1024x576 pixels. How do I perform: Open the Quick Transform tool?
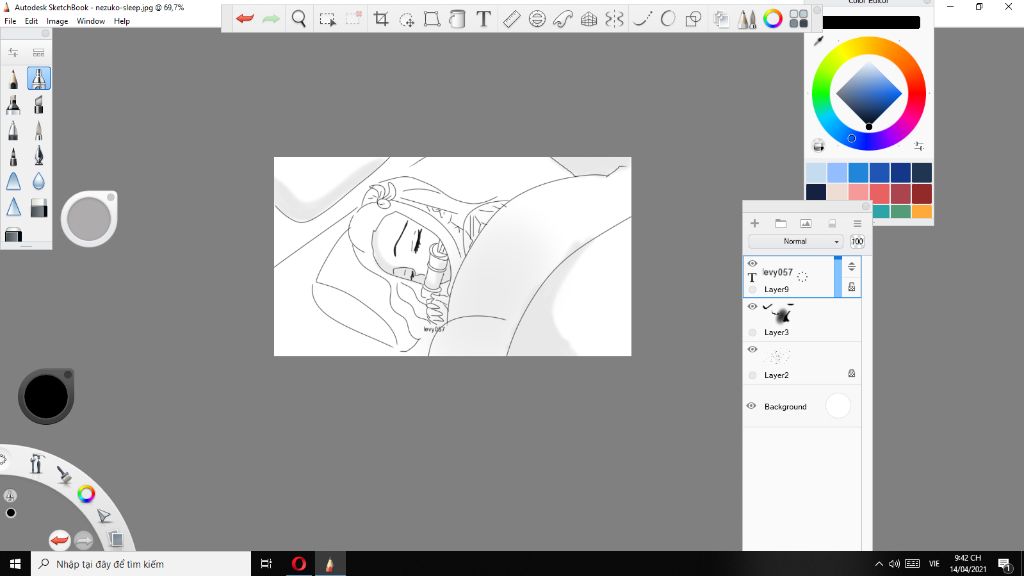[406, 20]
